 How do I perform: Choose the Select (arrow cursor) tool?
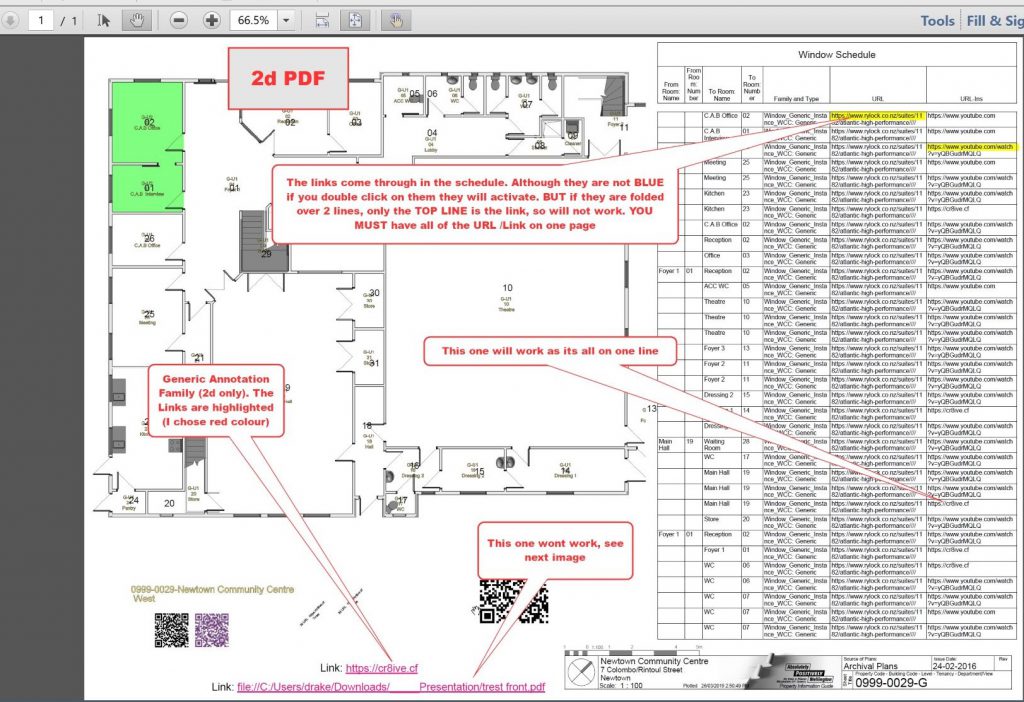click(x=105, y=20)
